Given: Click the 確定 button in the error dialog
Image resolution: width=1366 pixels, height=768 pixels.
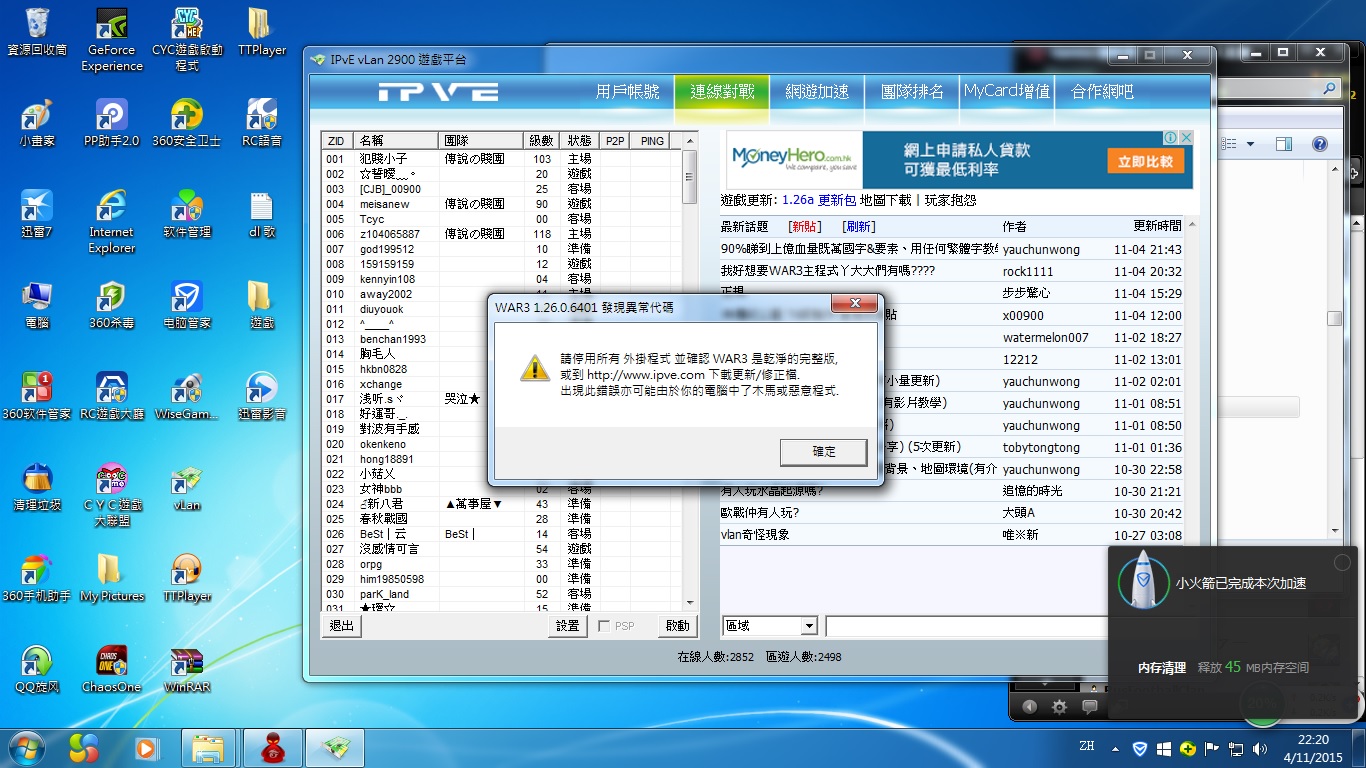Looking at the screenshot, I should [823, 452].
